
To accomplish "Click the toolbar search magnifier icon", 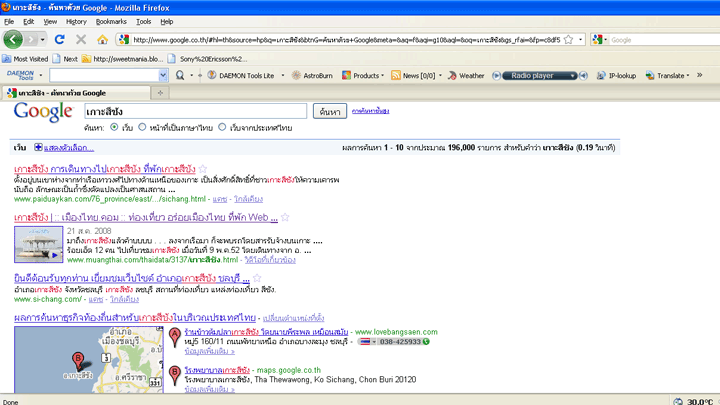I will (180, 75).
